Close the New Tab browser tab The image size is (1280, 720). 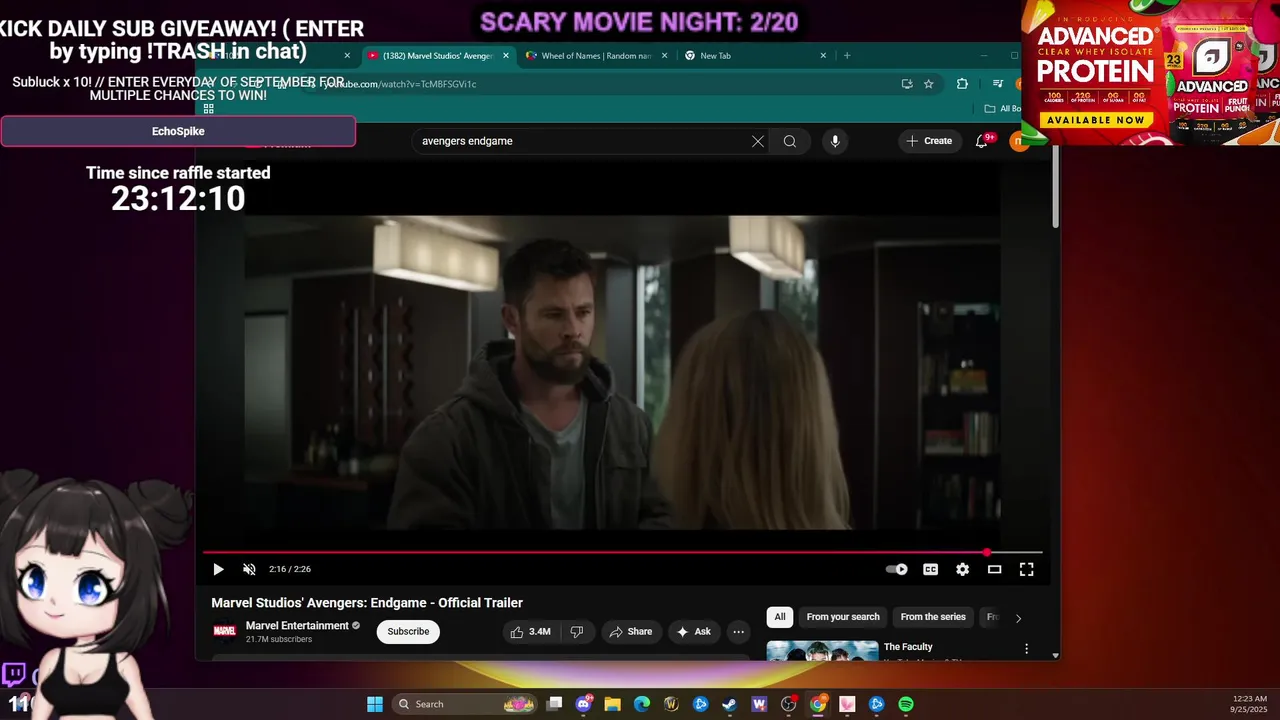click(823, 56)
